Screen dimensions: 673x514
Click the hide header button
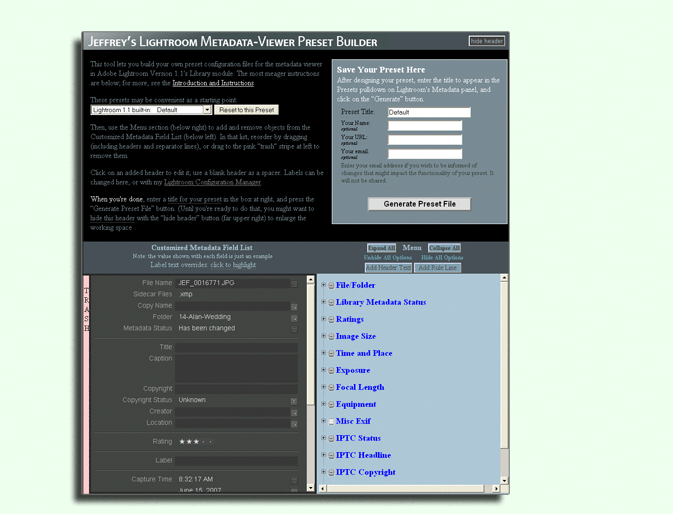coord(487,41)
